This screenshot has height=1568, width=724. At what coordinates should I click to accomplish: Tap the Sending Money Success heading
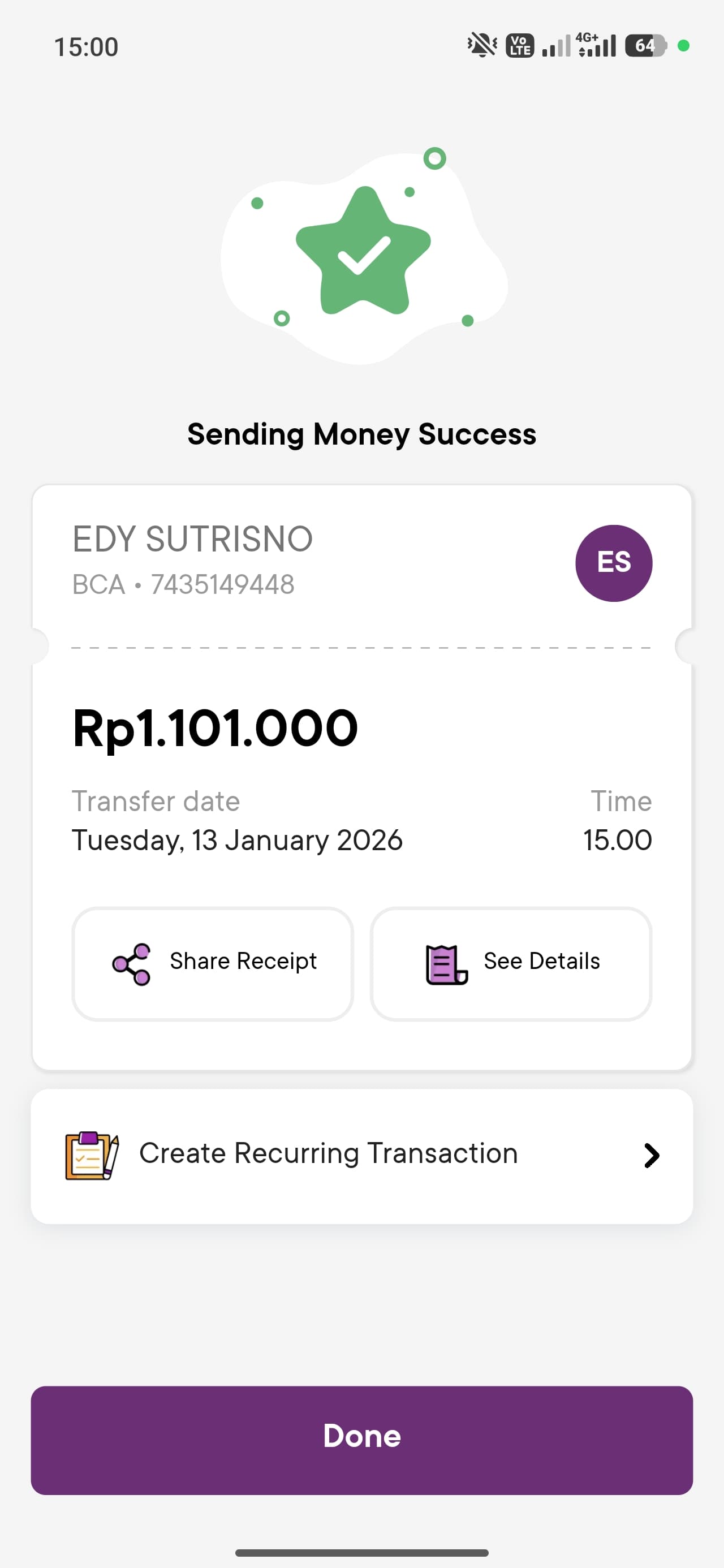point(361,434)
